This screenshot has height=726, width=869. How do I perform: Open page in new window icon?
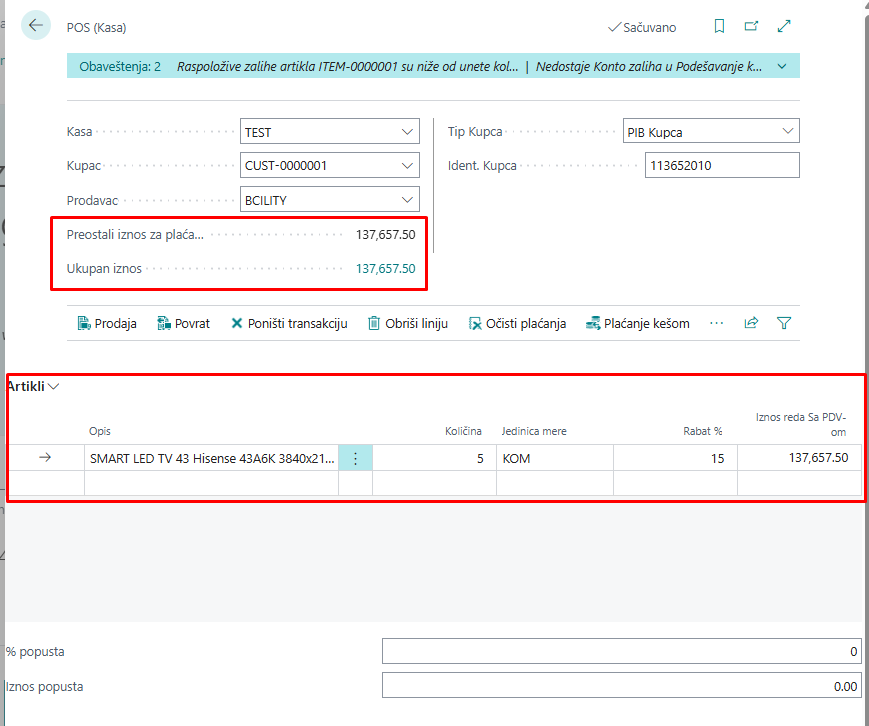pyautogui.click(x=752, y=27)
